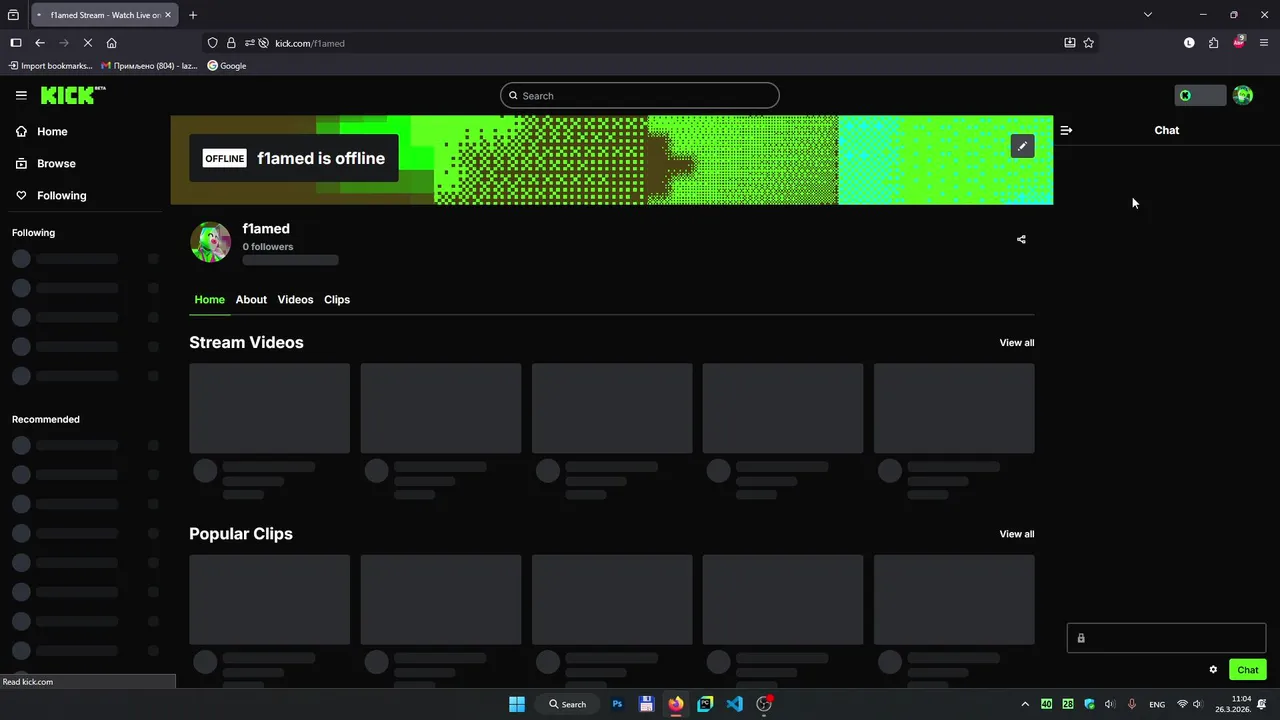Open the ENG language switcher
Screen dimensions: 1280x720
tap(1157, 705)
